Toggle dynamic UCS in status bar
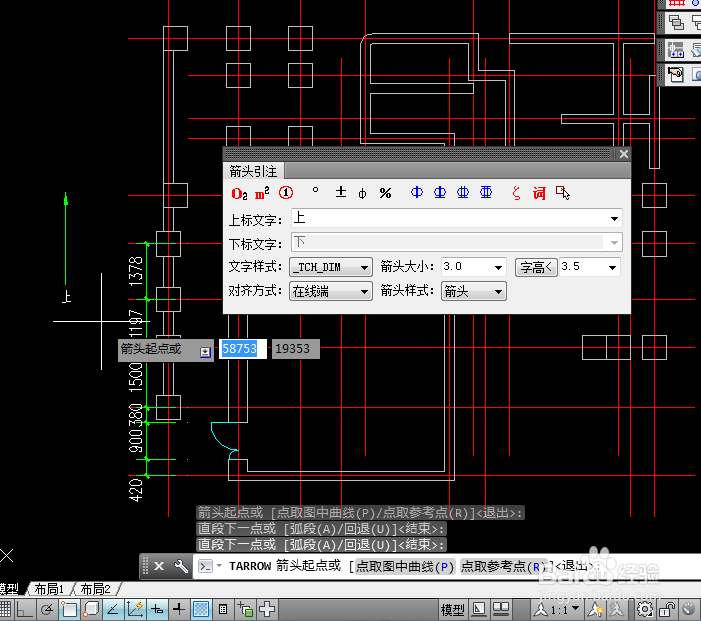This screenshot has width=701, height=621. pos(135,609)
